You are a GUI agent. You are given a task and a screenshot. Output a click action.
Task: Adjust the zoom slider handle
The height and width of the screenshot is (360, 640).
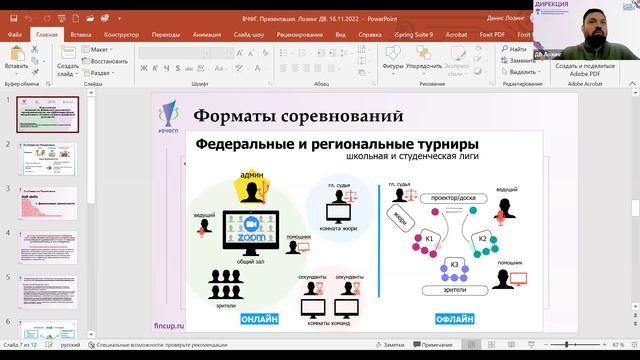coord(567,345)
